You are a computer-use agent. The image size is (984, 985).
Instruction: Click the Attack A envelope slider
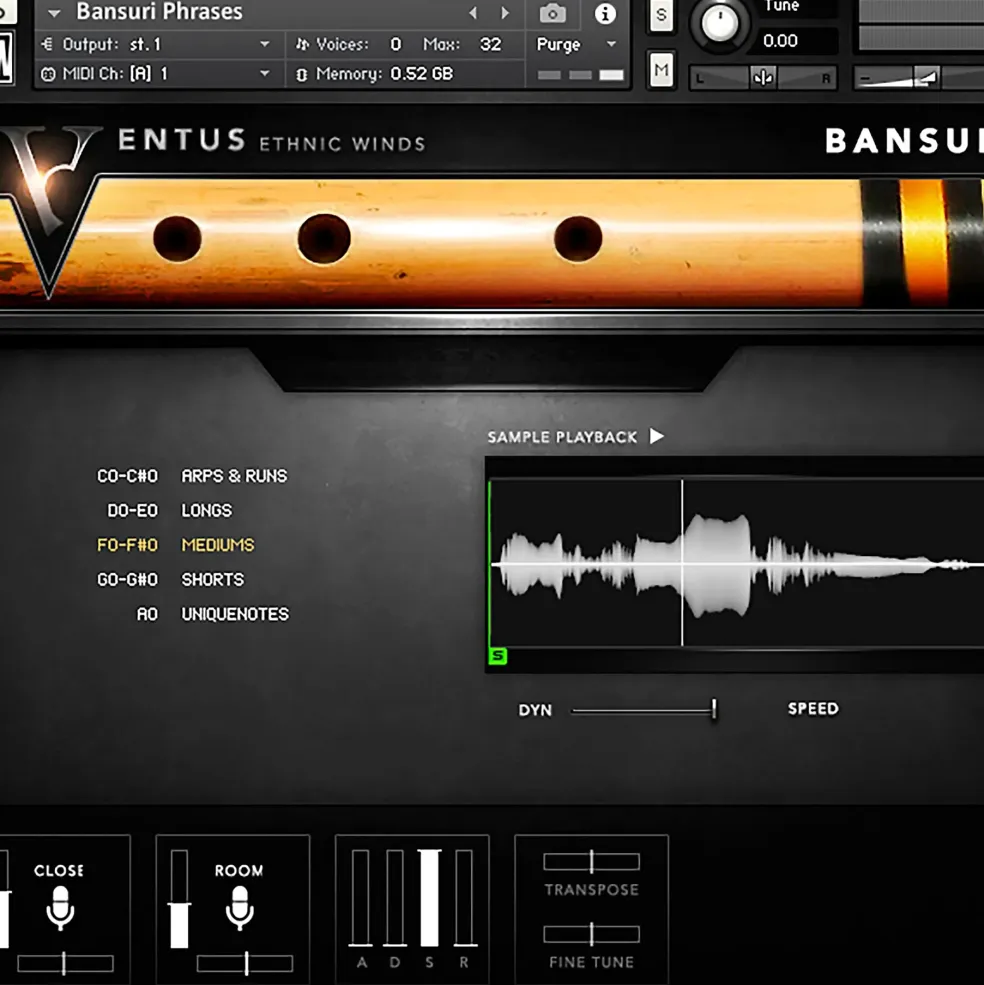coord(360,898)
